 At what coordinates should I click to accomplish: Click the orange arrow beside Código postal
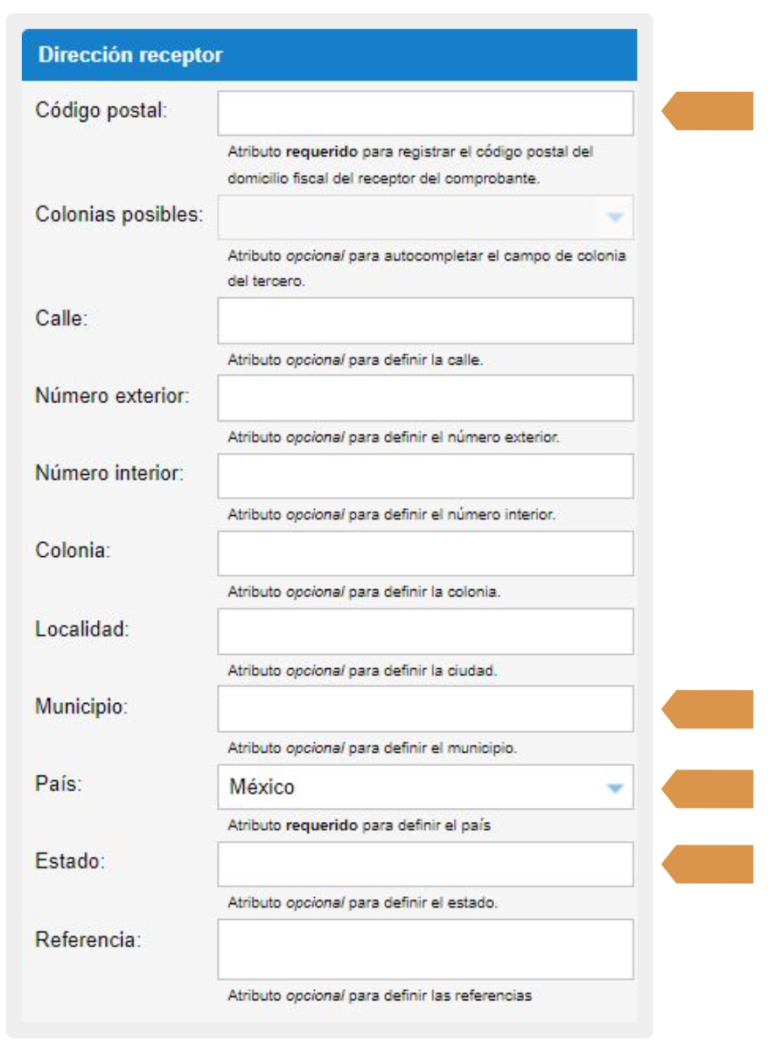coord(710,111)
